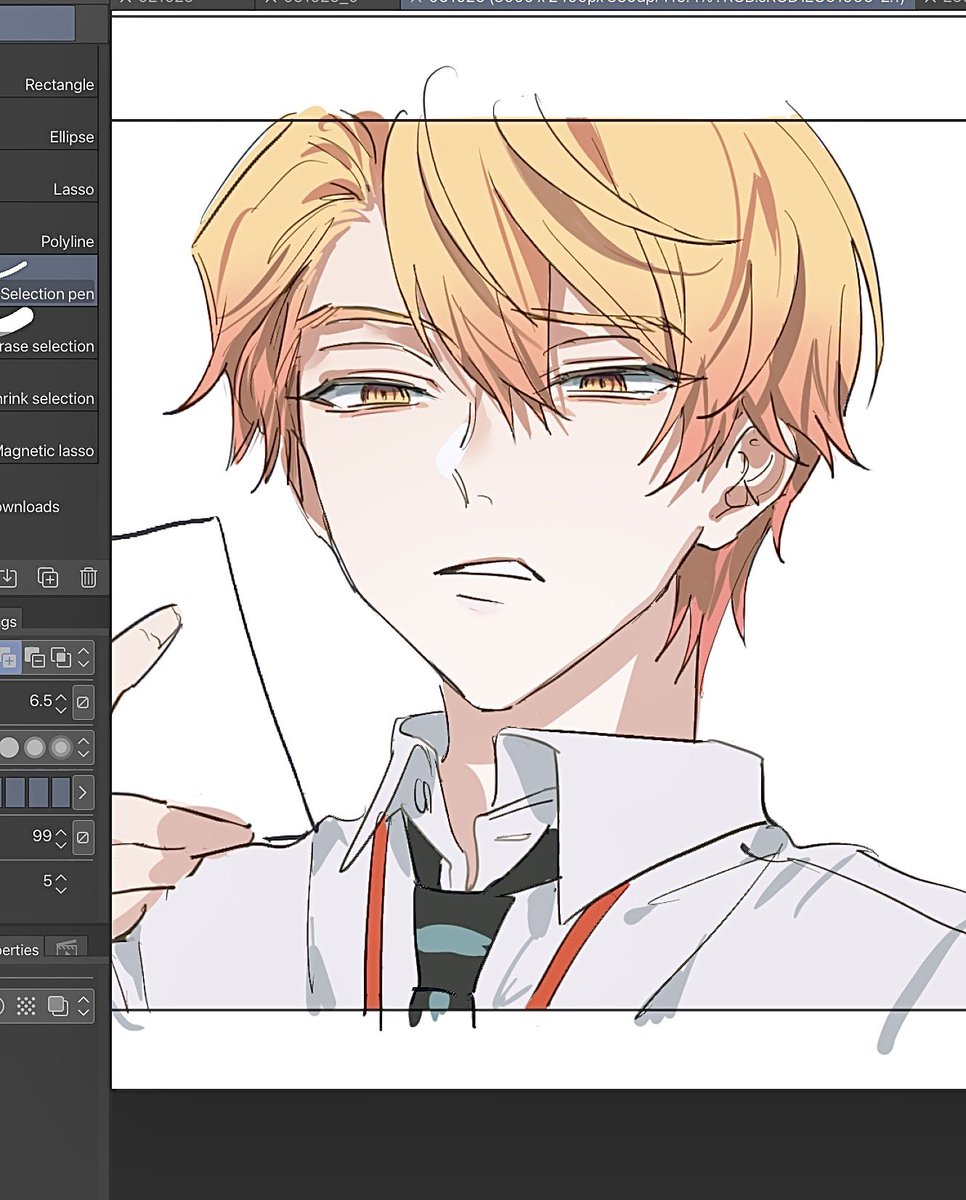Image resolution: width=966 pixels, height=1200 pixels.
Task: Open dynamics button beside value 99
Action: click(x=83, y=836)
